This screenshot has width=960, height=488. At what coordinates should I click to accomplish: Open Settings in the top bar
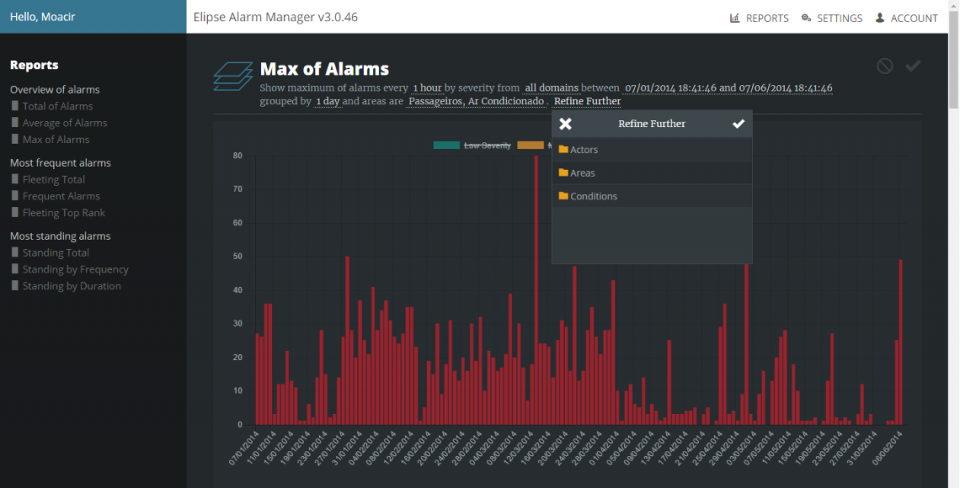[832, 18]
